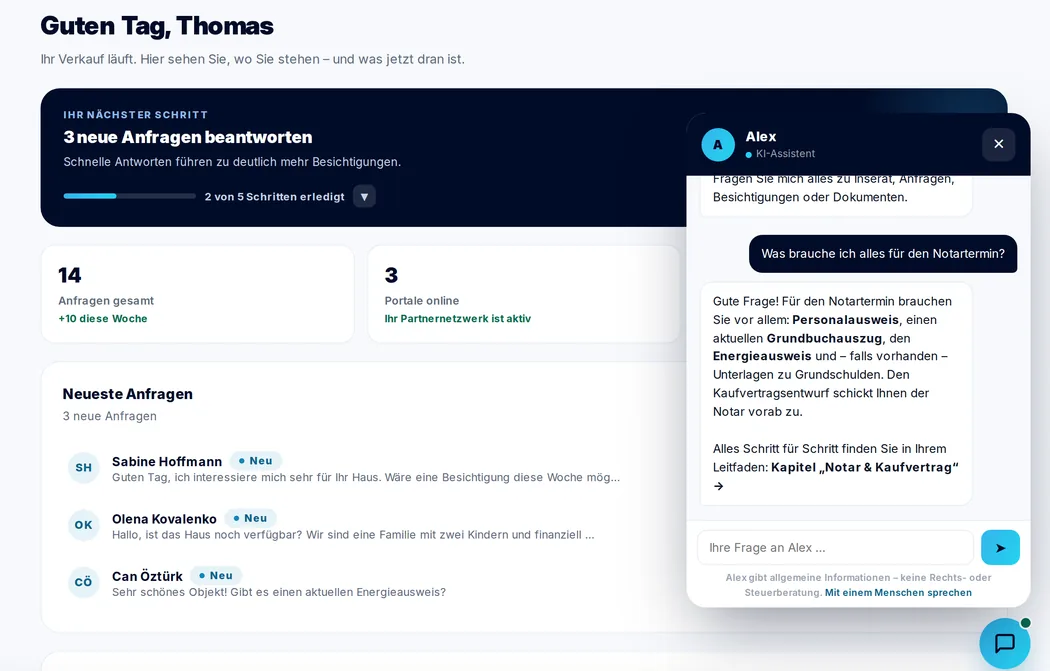Viewport: 1050px width, 671px height.
Task: Click the 'Neu' badge beside Sabine Hoffmann
Action: [x=256, y=461]
